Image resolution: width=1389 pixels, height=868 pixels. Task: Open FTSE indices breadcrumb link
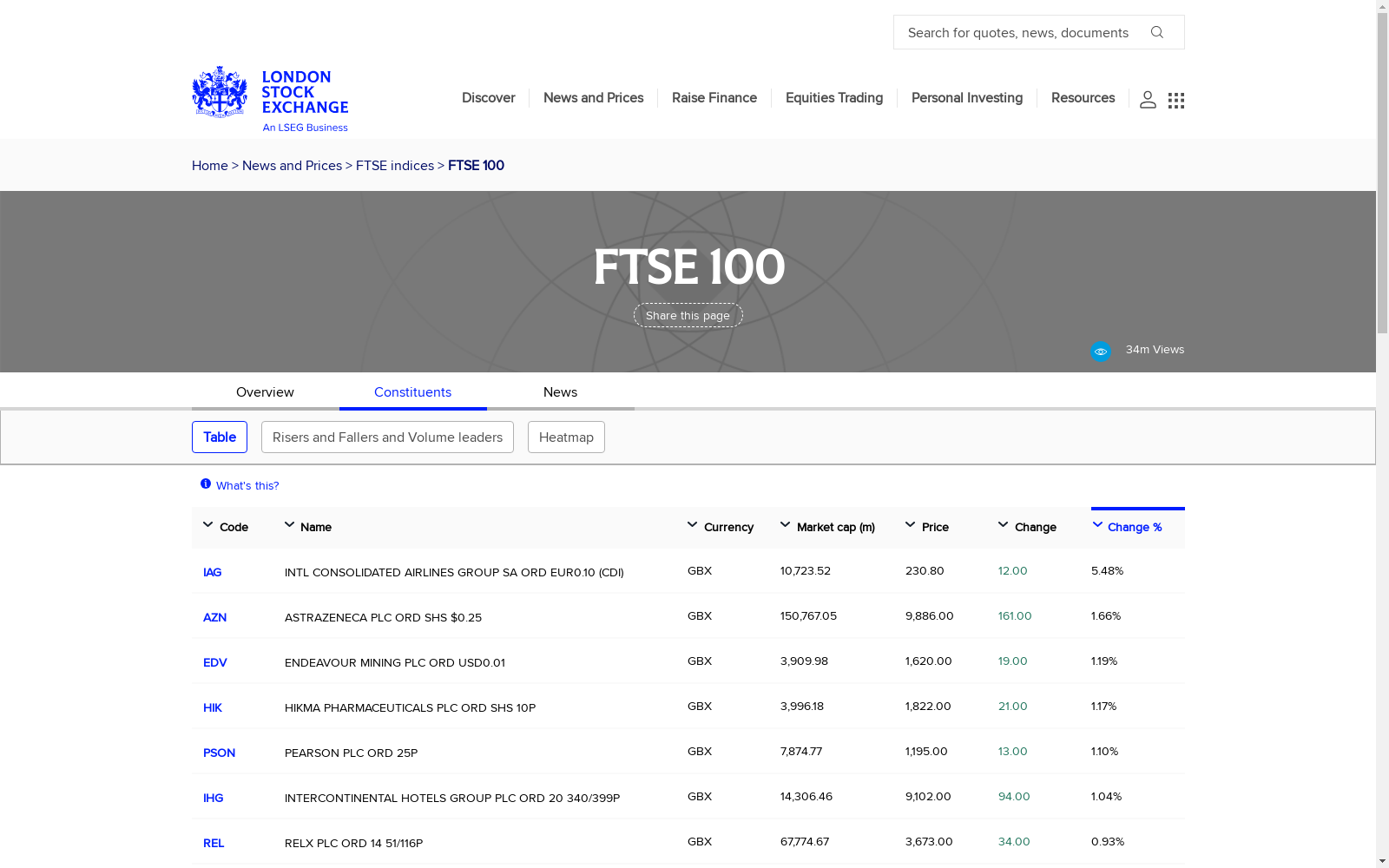pos(395,166)
